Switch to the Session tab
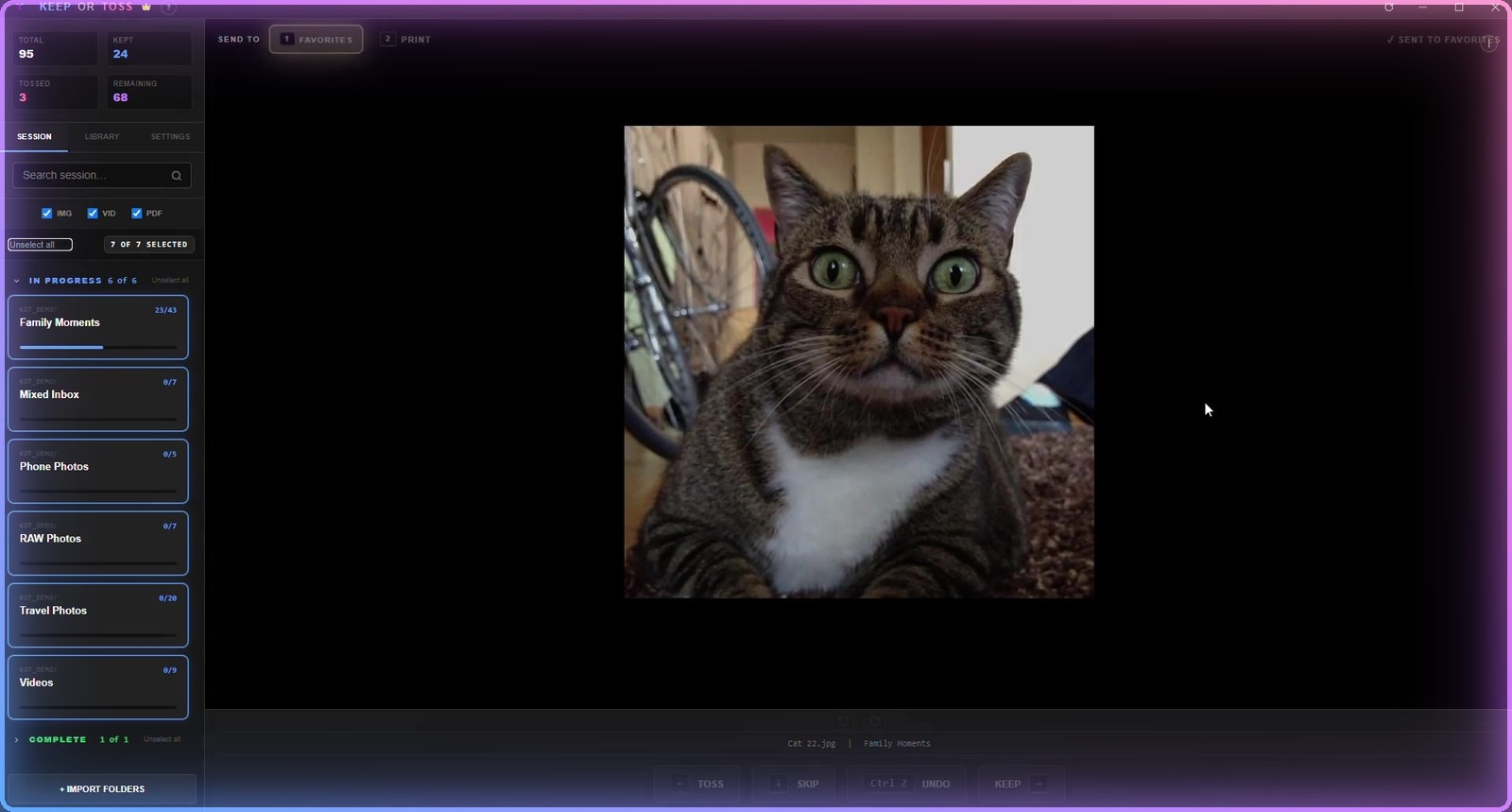 click(34, 137)
